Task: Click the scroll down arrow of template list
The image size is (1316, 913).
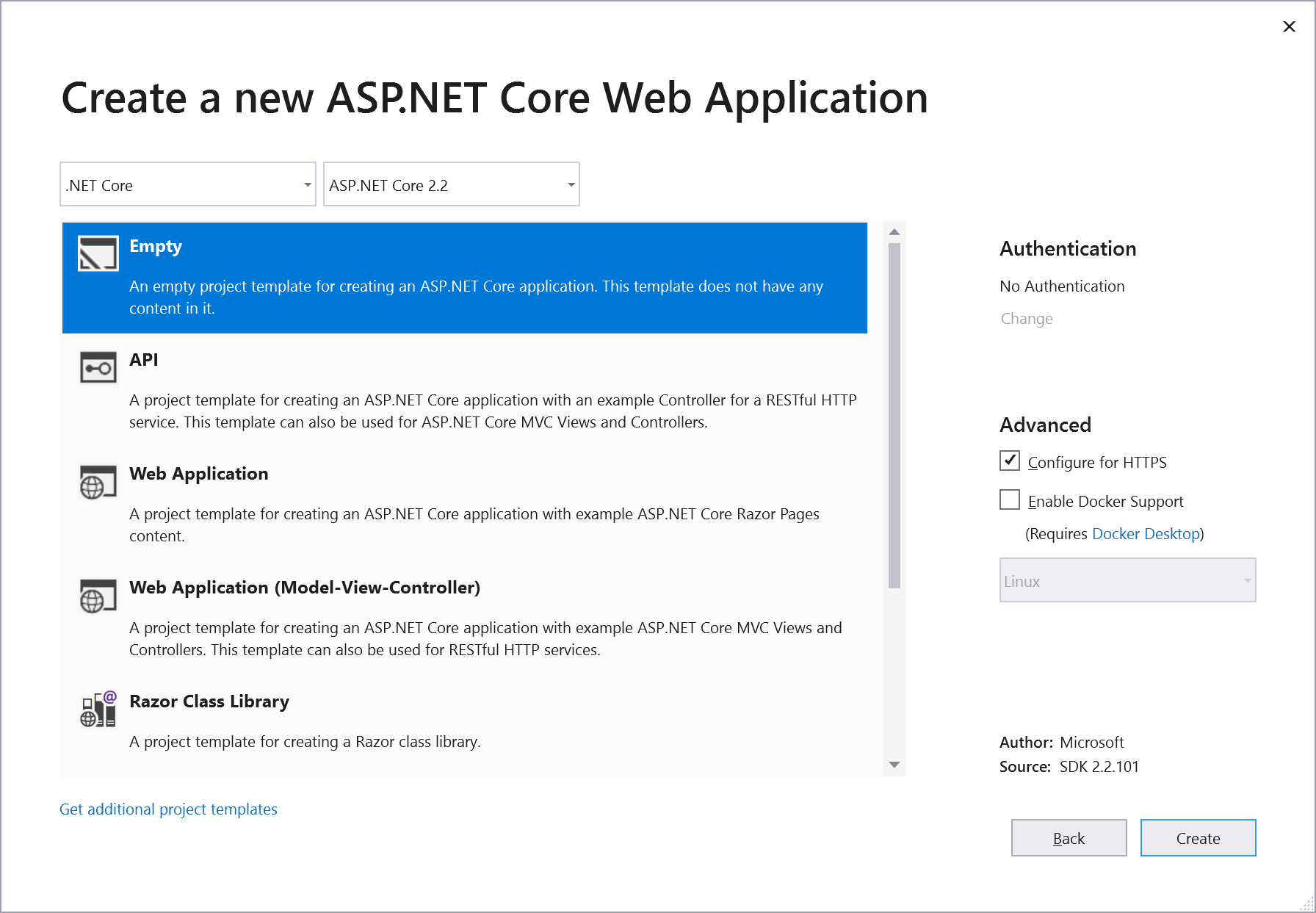Action: point(894,765)
